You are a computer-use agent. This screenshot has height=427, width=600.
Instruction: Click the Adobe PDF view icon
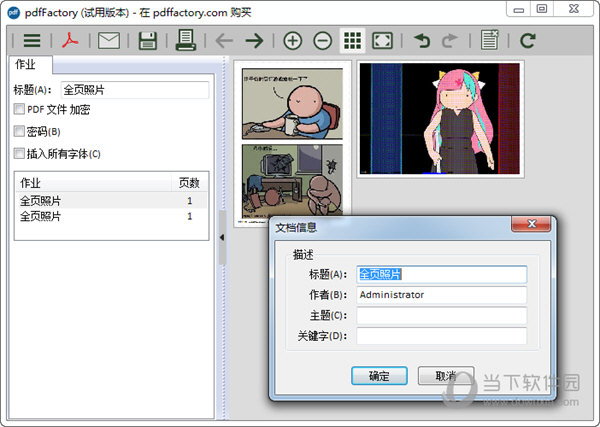(70, 40)
